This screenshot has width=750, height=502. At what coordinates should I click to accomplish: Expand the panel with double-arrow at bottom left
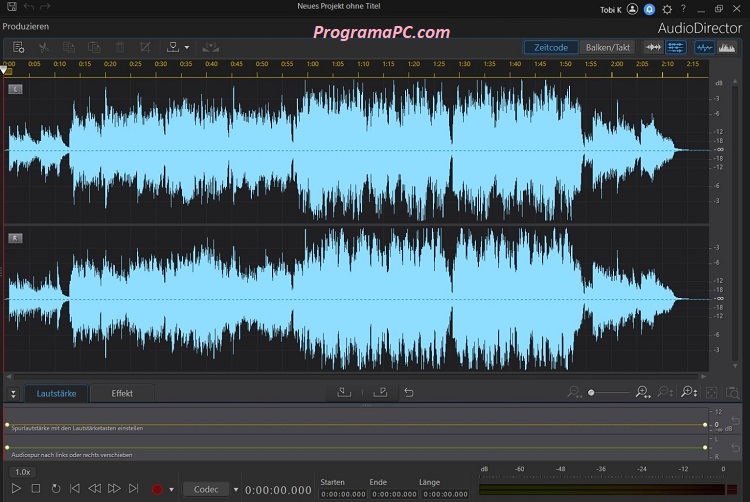(x=13, y=394)
